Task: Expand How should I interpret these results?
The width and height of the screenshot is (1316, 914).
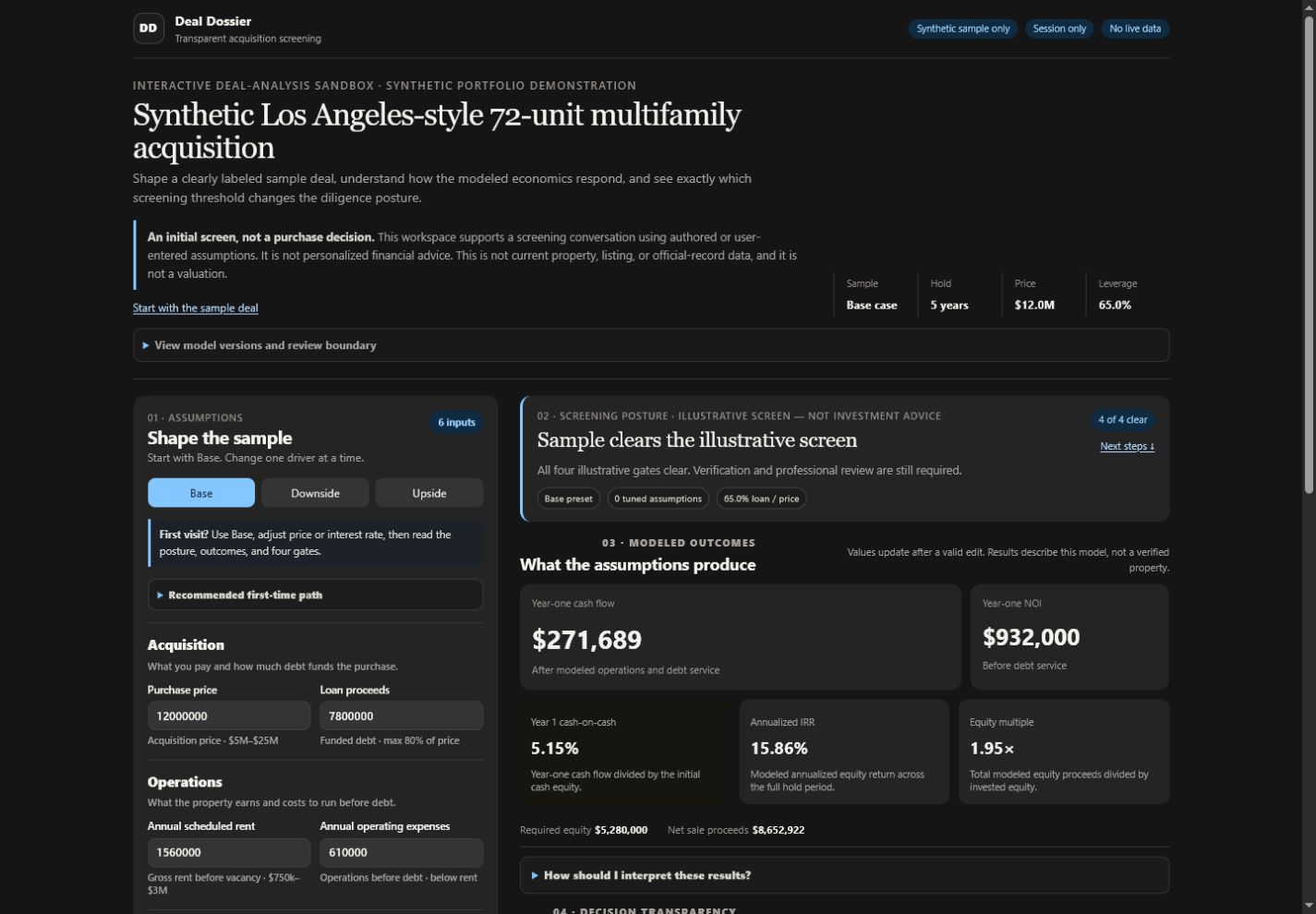Action: point(844,875)
